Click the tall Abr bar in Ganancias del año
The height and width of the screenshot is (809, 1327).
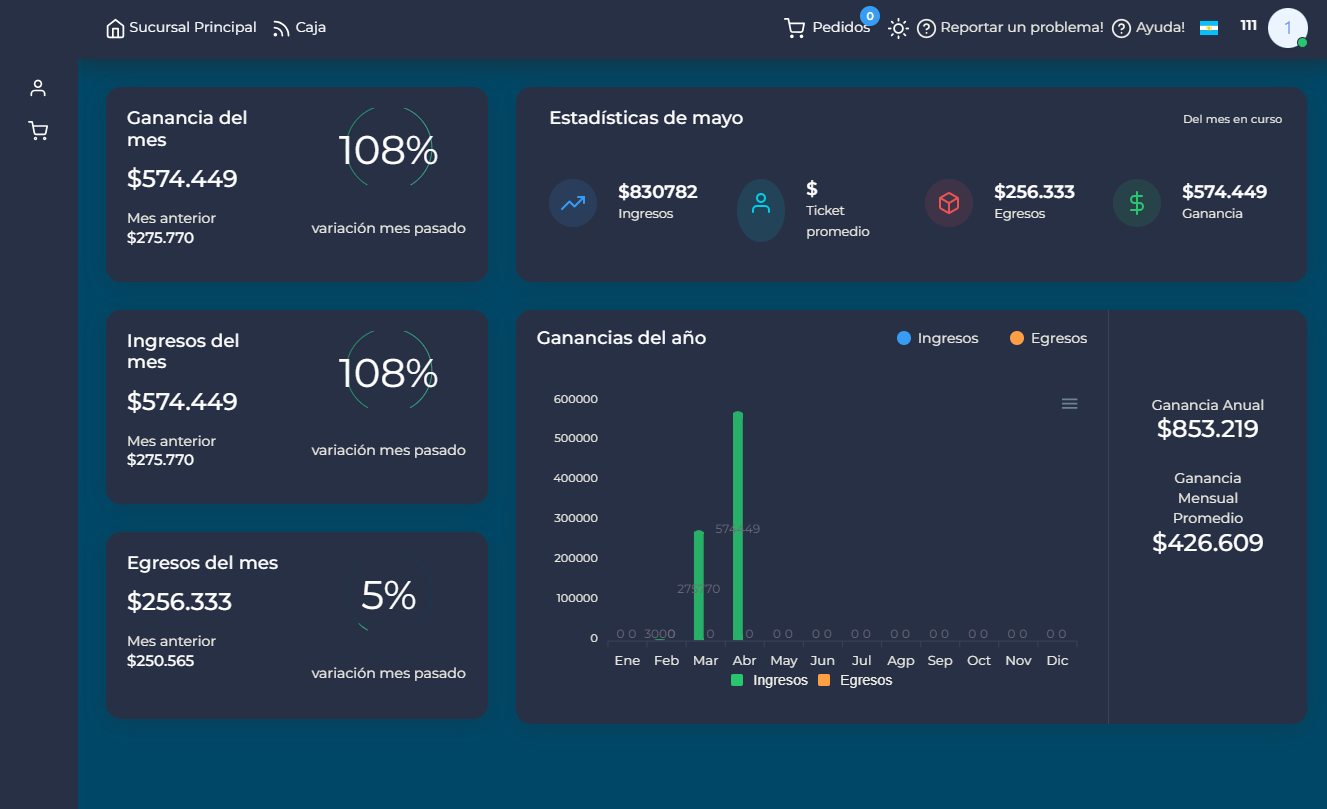point(738,520)
